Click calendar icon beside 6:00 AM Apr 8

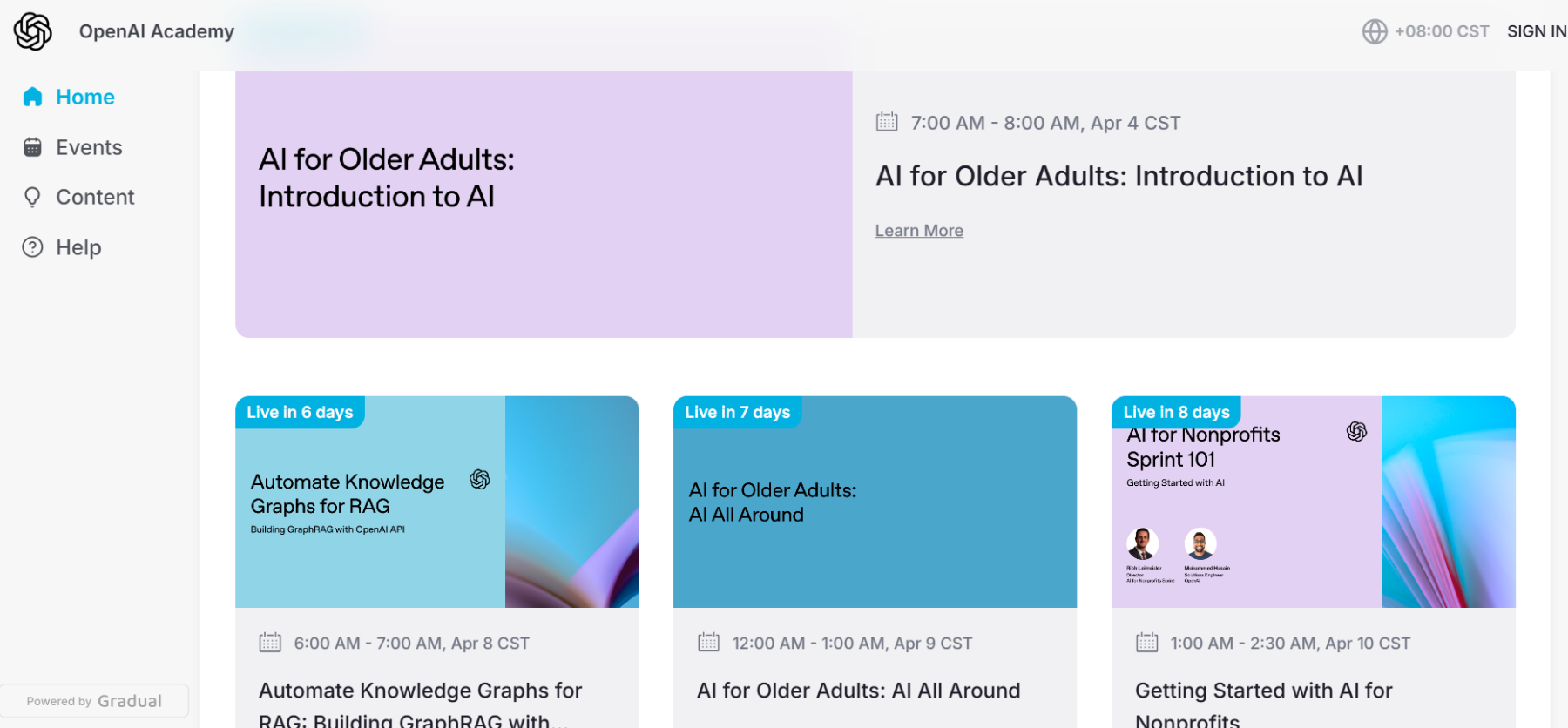coord(270,643)
